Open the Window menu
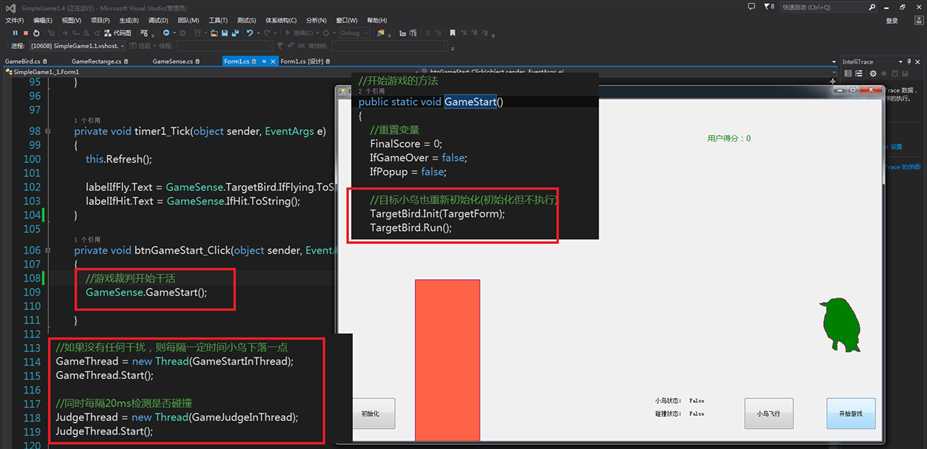The height and width of the screenshot is (449, 927). pyautogui.click(x=347, y=20)
